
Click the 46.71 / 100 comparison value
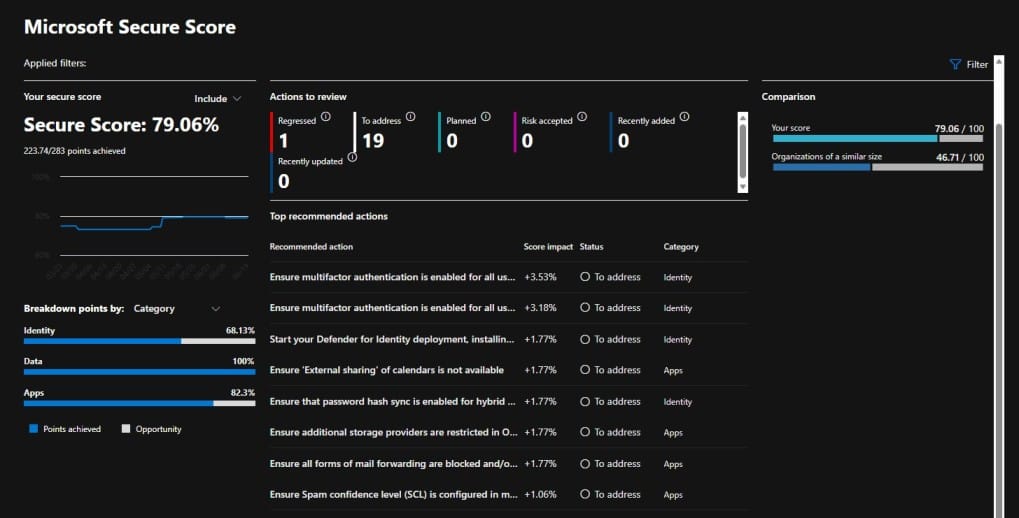tap(960, 157)
